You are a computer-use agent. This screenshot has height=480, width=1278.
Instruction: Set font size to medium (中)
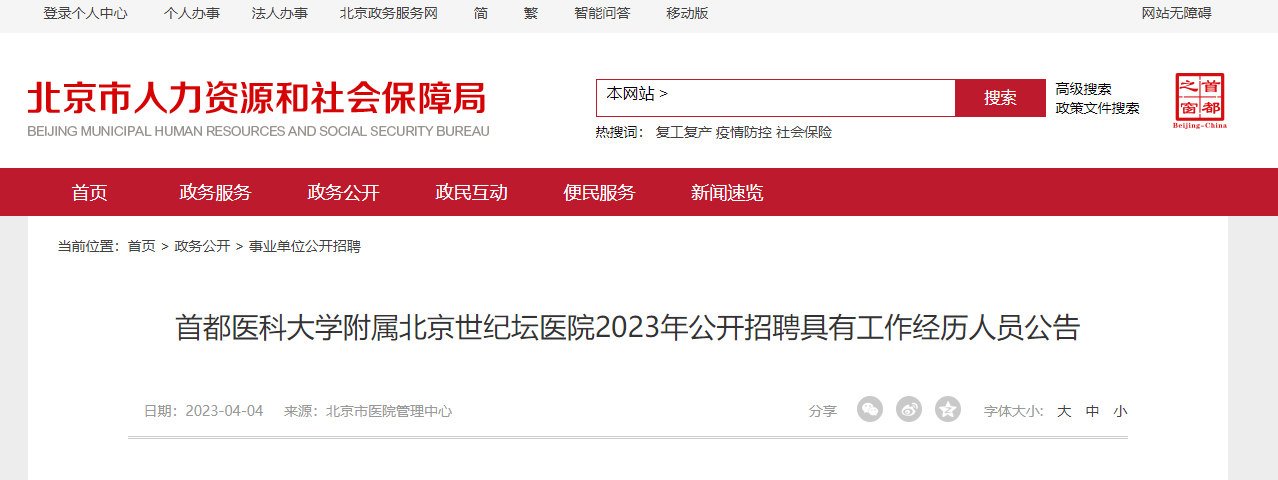(x=1092, y=411)
